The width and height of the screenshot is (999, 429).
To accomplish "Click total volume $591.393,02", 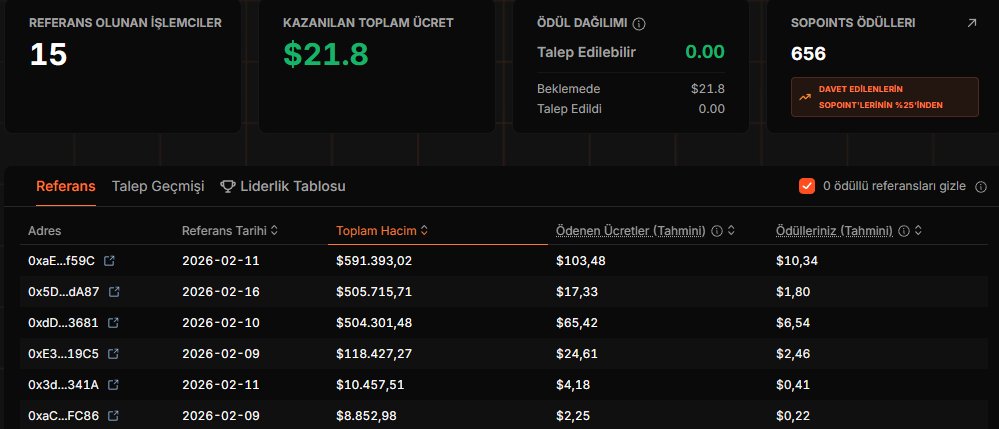I will (374, 261).
